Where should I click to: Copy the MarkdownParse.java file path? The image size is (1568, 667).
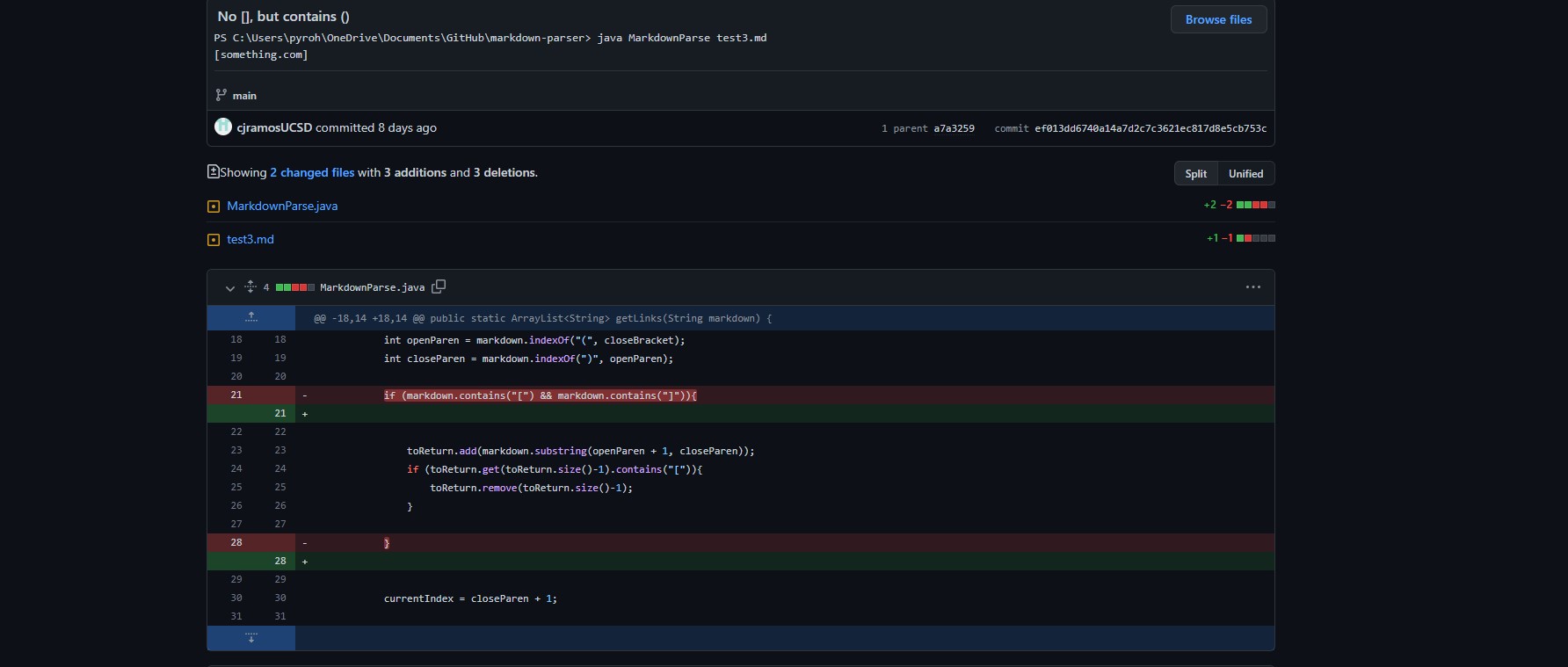tap(439, 286)
